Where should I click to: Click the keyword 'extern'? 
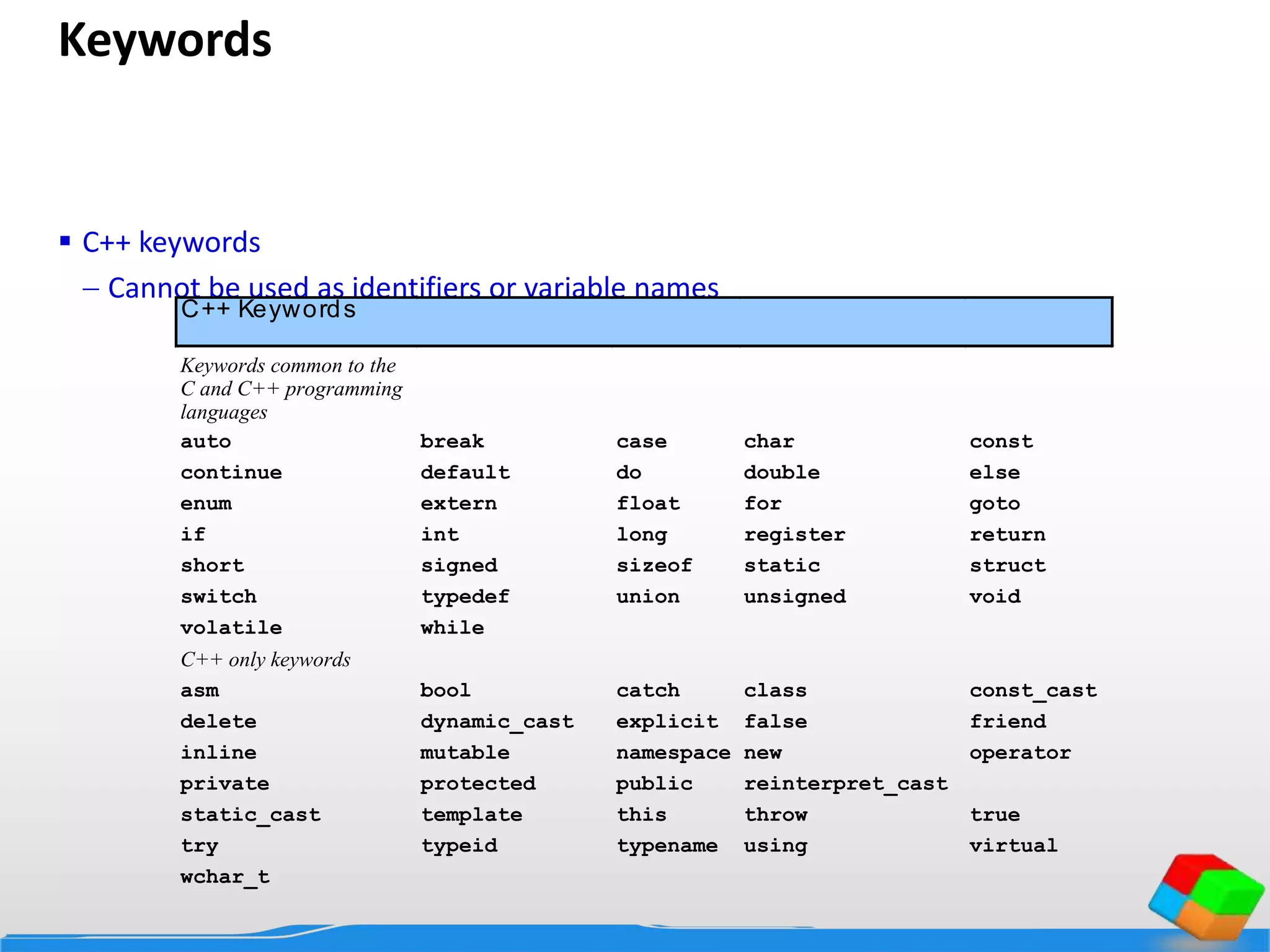(x=459, y=504)
